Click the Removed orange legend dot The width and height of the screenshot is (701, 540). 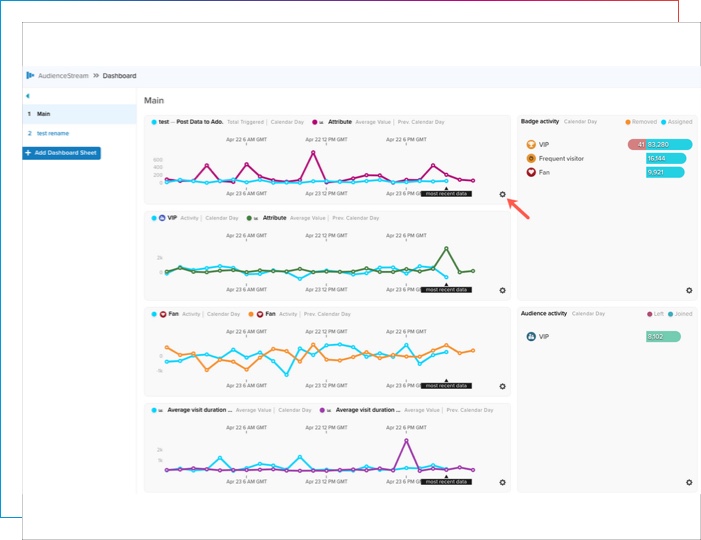628,122
